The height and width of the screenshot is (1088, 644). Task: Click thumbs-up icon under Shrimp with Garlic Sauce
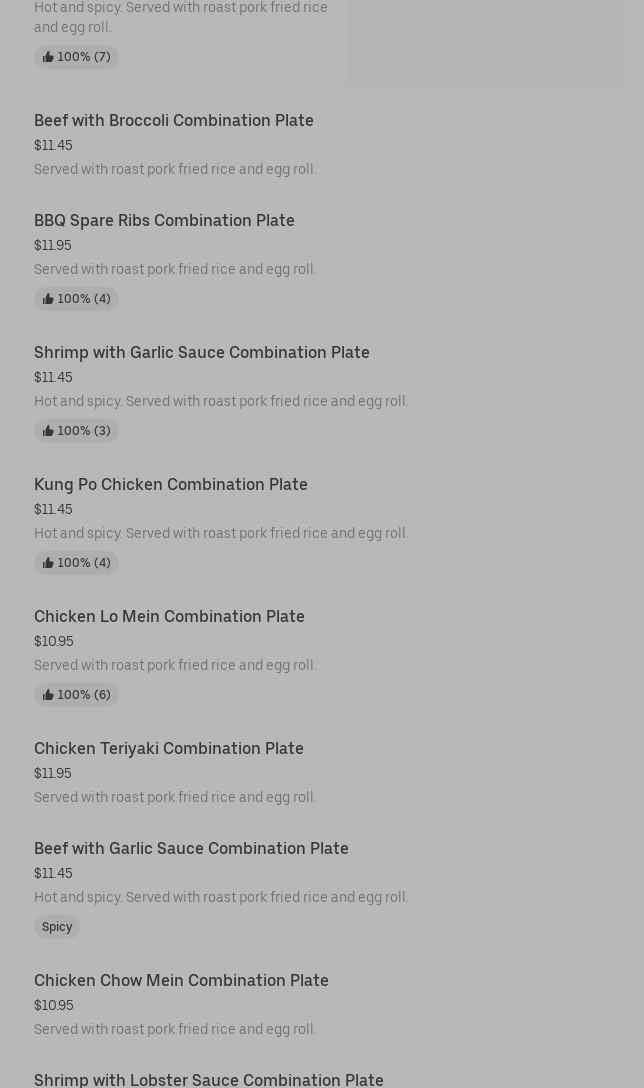pos(48,431)
